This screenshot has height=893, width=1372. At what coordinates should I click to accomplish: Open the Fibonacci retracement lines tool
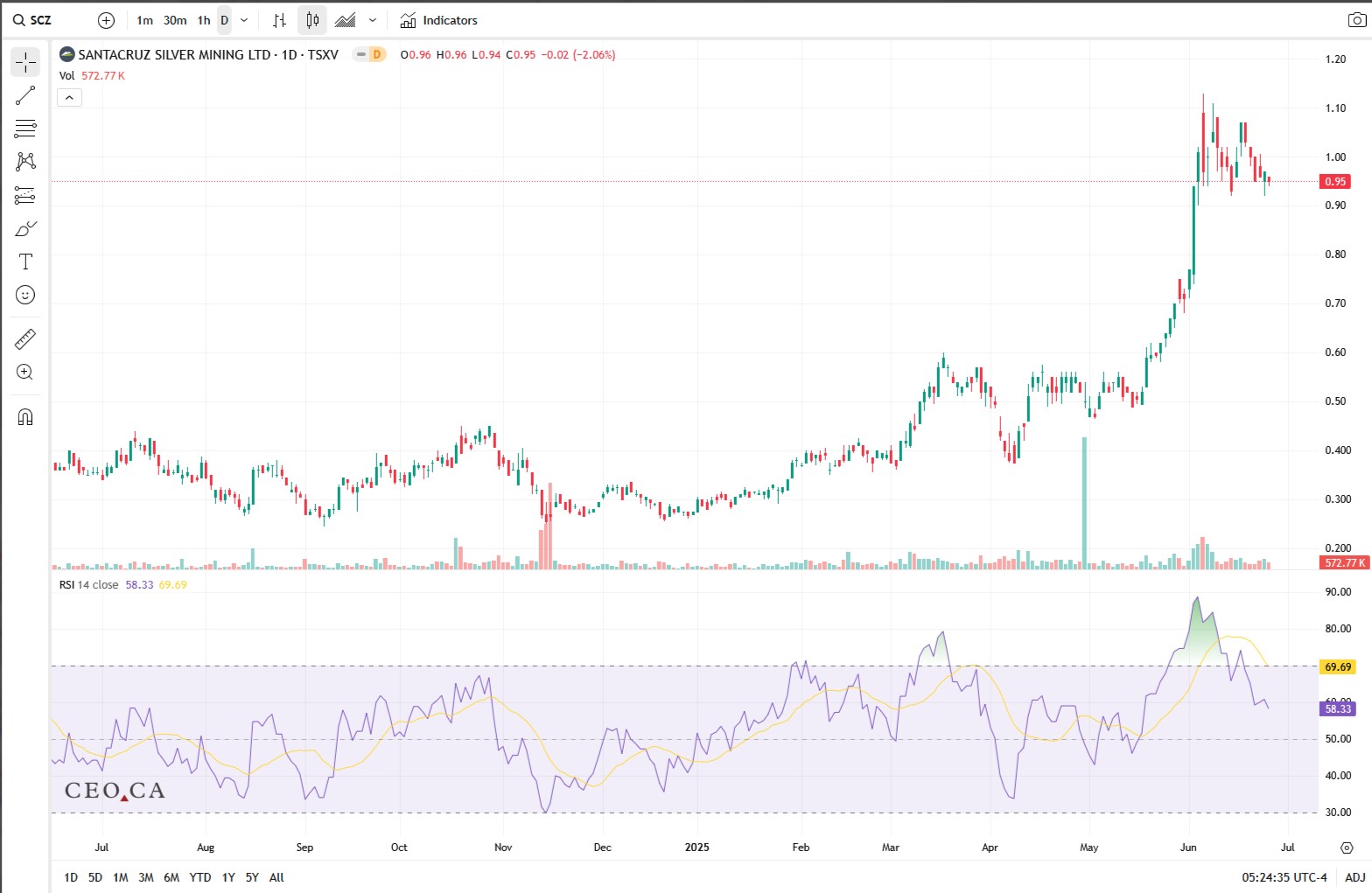[25, 129]
